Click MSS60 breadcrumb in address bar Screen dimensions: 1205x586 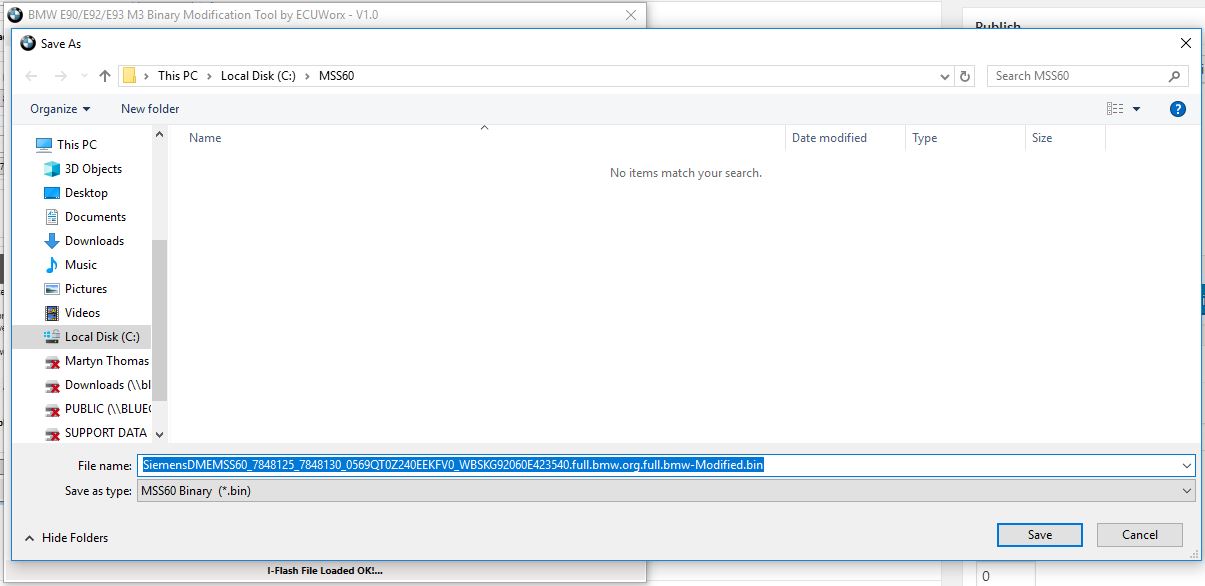click(336, 76)
